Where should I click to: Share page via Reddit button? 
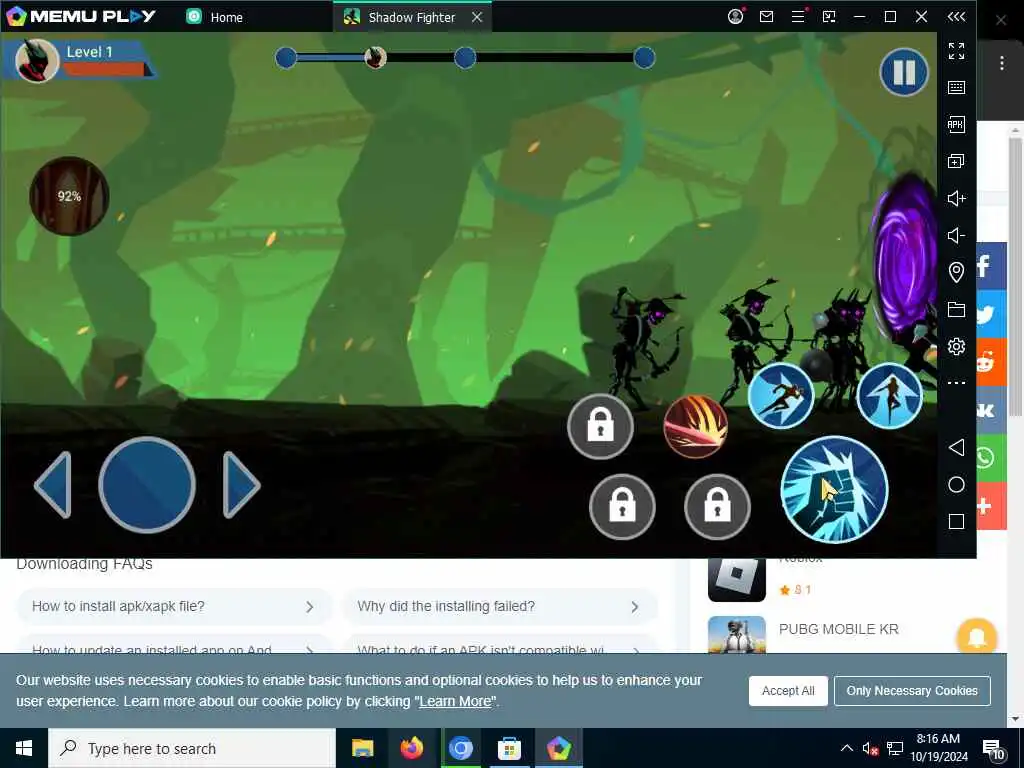tap(991, 362)
